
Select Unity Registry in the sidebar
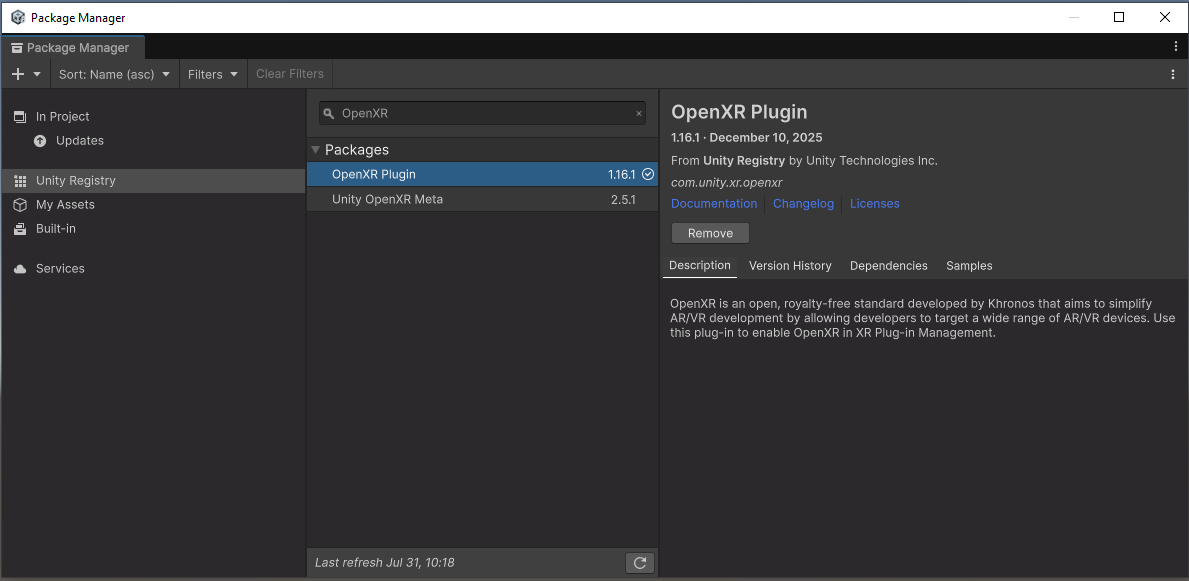point(152,181)
